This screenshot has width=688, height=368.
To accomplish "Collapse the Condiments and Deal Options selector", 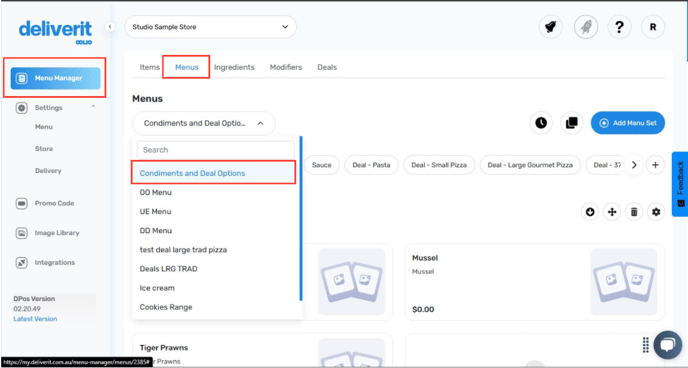I will pos(204,123).
